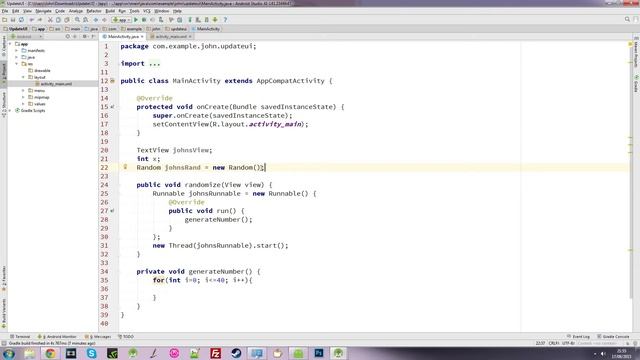Select activity_main.xml in the project tree
The image size is (640, 360).
pos(53,84)
